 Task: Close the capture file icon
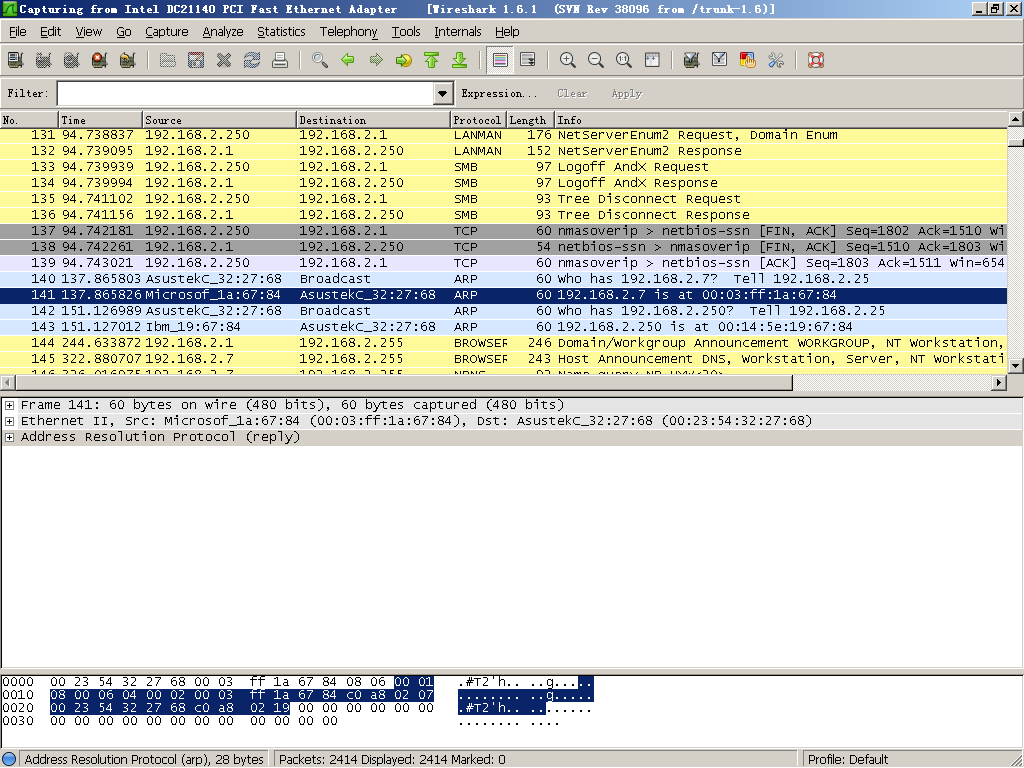tap(224, 61)
